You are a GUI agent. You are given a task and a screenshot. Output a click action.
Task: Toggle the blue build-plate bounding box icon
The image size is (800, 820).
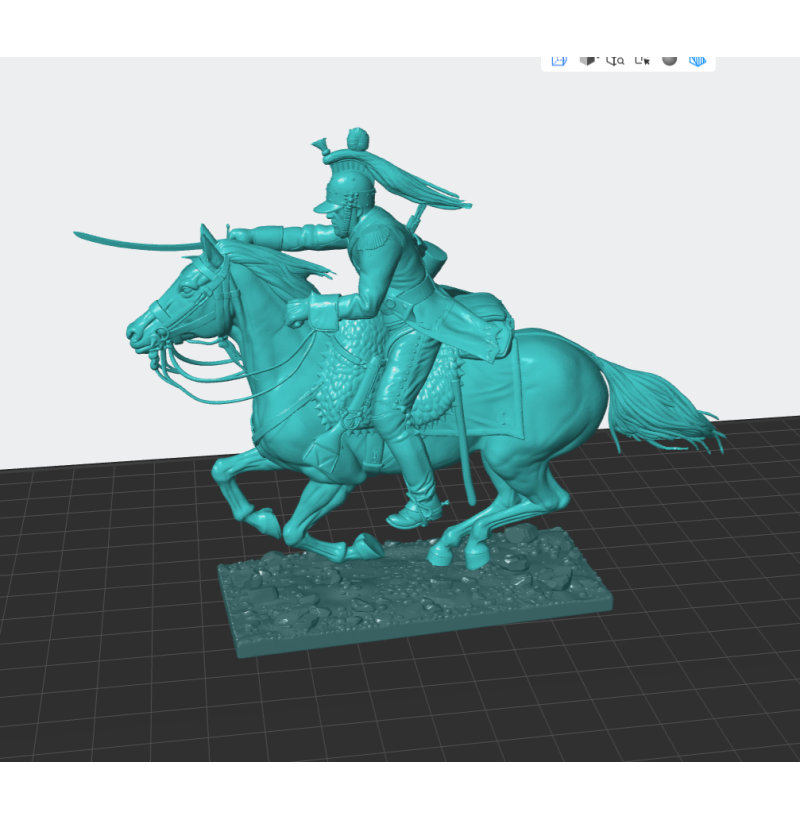(x=559, y=61)
